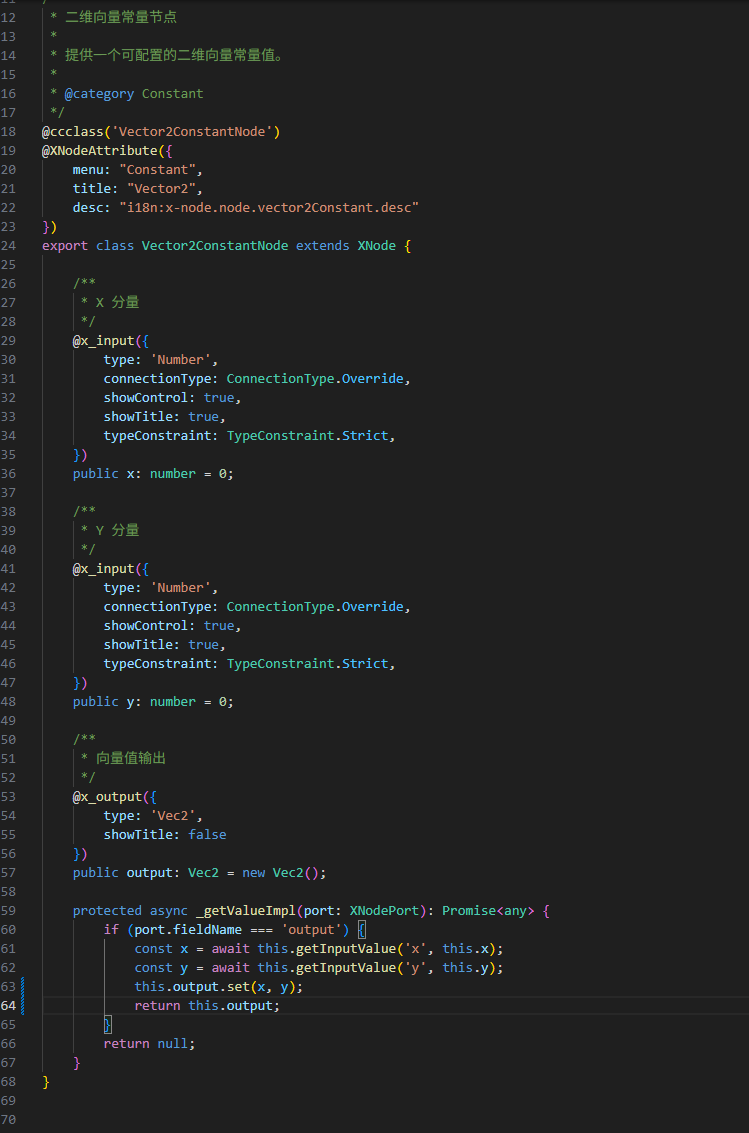
Task: Click the @x_input decorator on line 29
Action: click(103, 340)
